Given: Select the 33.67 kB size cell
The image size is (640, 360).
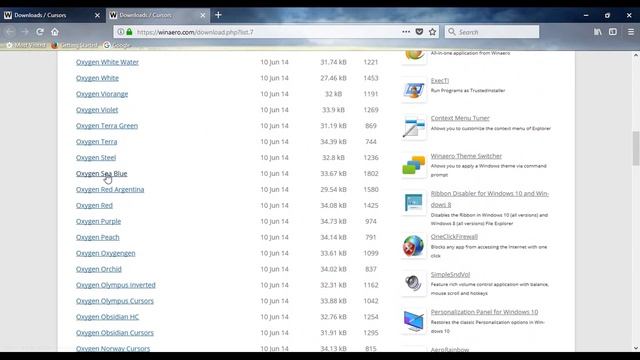Looking at the screenshot, I should pos(333,173).
